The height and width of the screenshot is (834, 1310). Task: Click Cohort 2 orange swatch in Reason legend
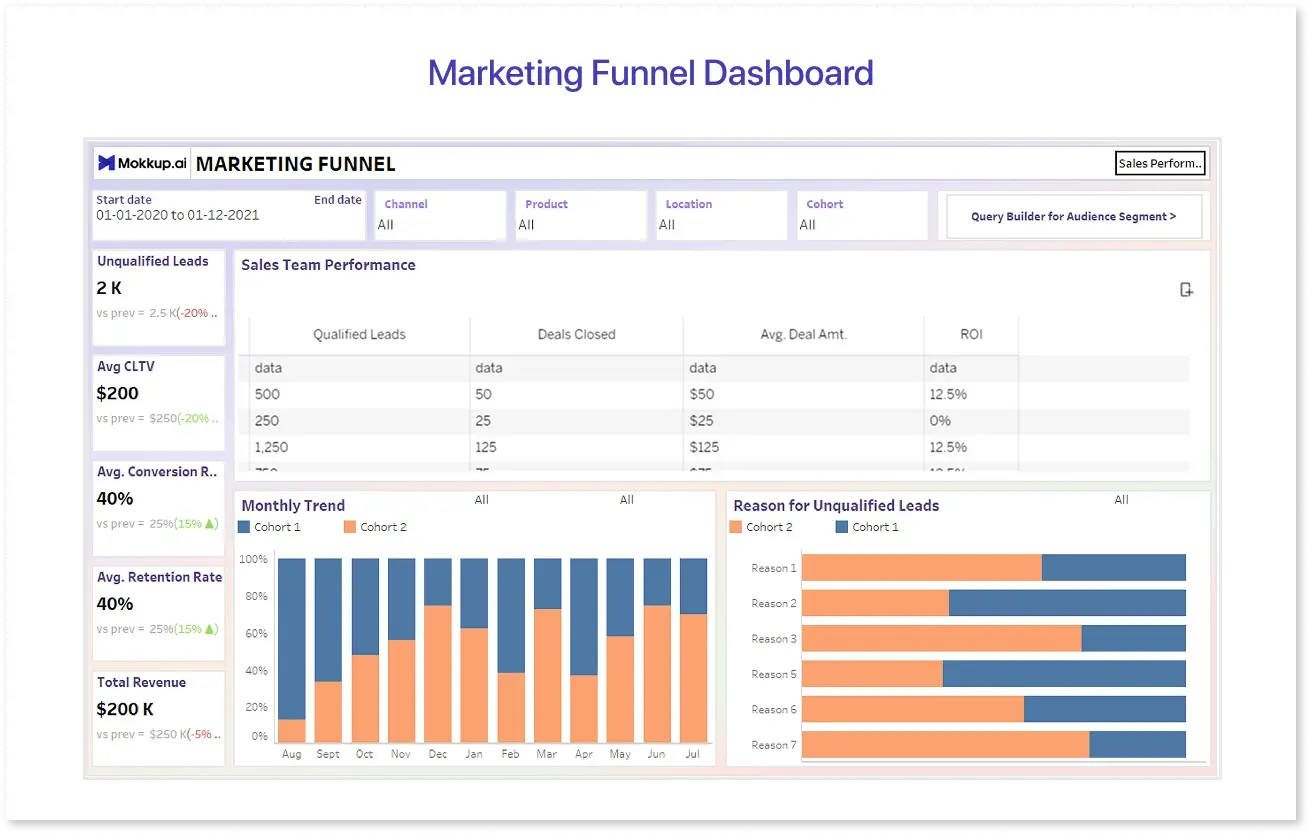coord(736,527)
